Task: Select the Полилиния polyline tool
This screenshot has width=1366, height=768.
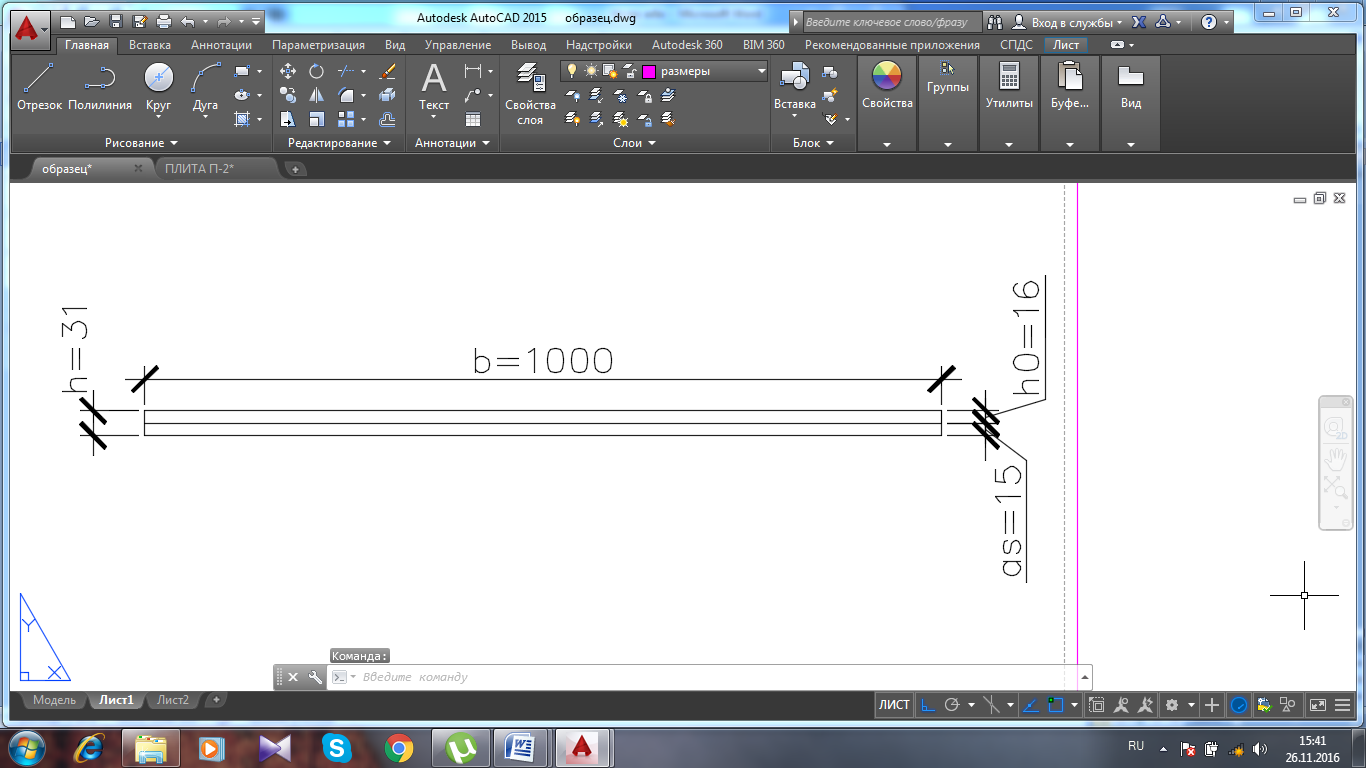Action: [100, 86]
